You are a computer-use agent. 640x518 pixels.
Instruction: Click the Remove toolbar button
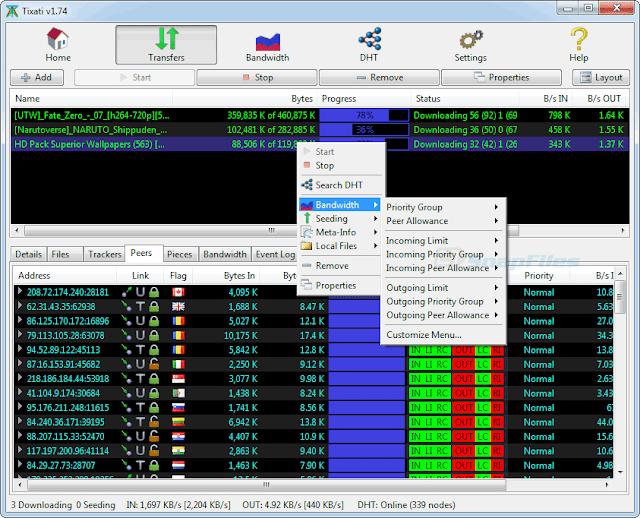(x=379, y=78)
